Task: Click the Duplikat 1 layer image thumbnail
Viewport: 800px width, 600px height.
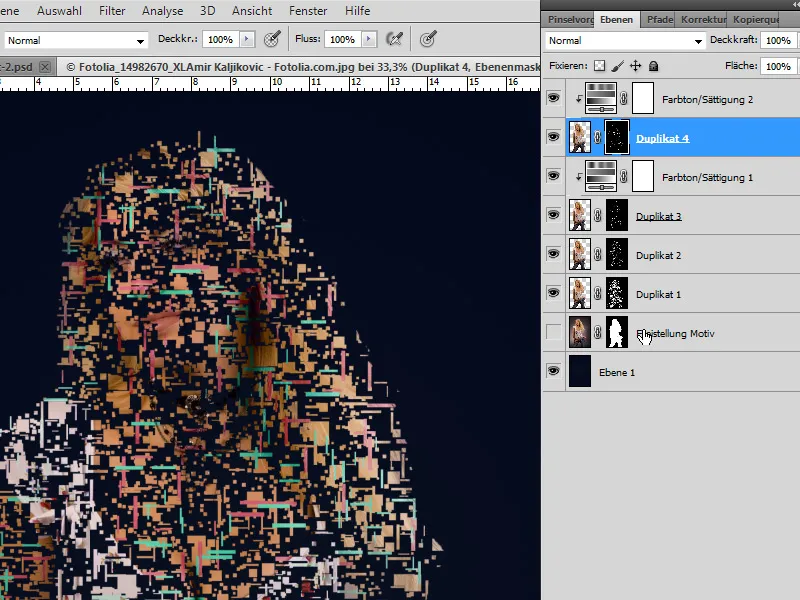Action: [x=580, y=293]
